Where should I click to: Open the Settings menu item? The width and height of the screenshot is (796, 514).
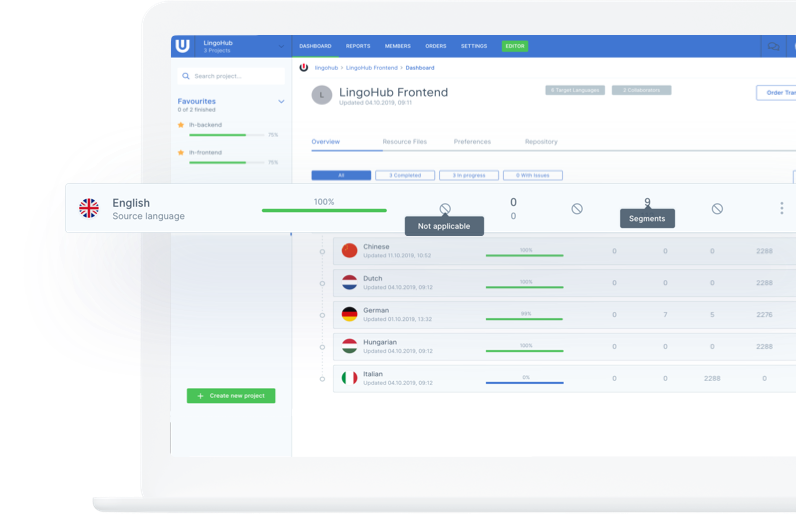(474, 46)
